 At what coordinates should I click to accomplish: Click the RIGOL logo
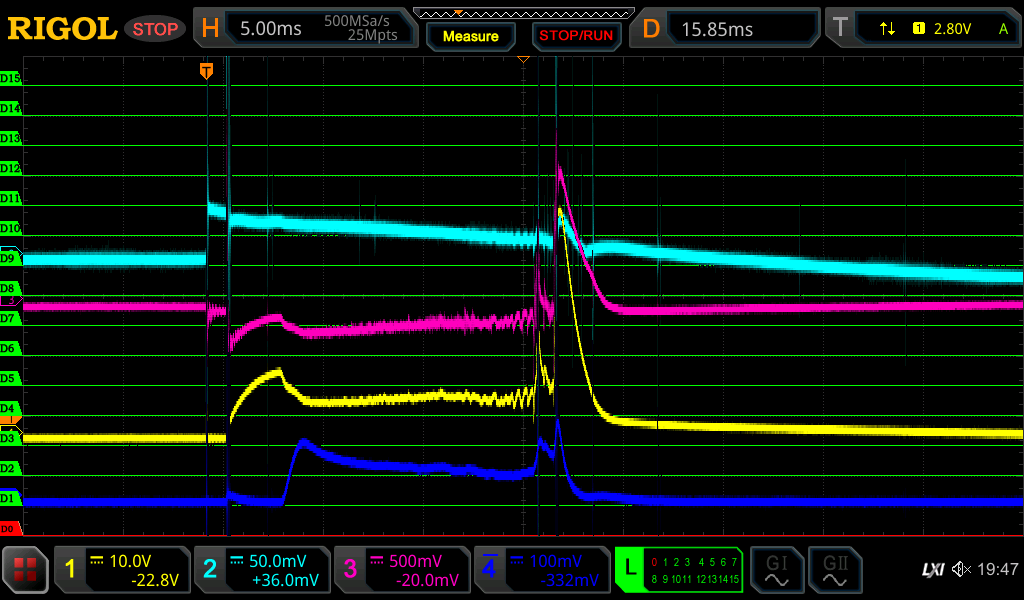coord(62,29)
